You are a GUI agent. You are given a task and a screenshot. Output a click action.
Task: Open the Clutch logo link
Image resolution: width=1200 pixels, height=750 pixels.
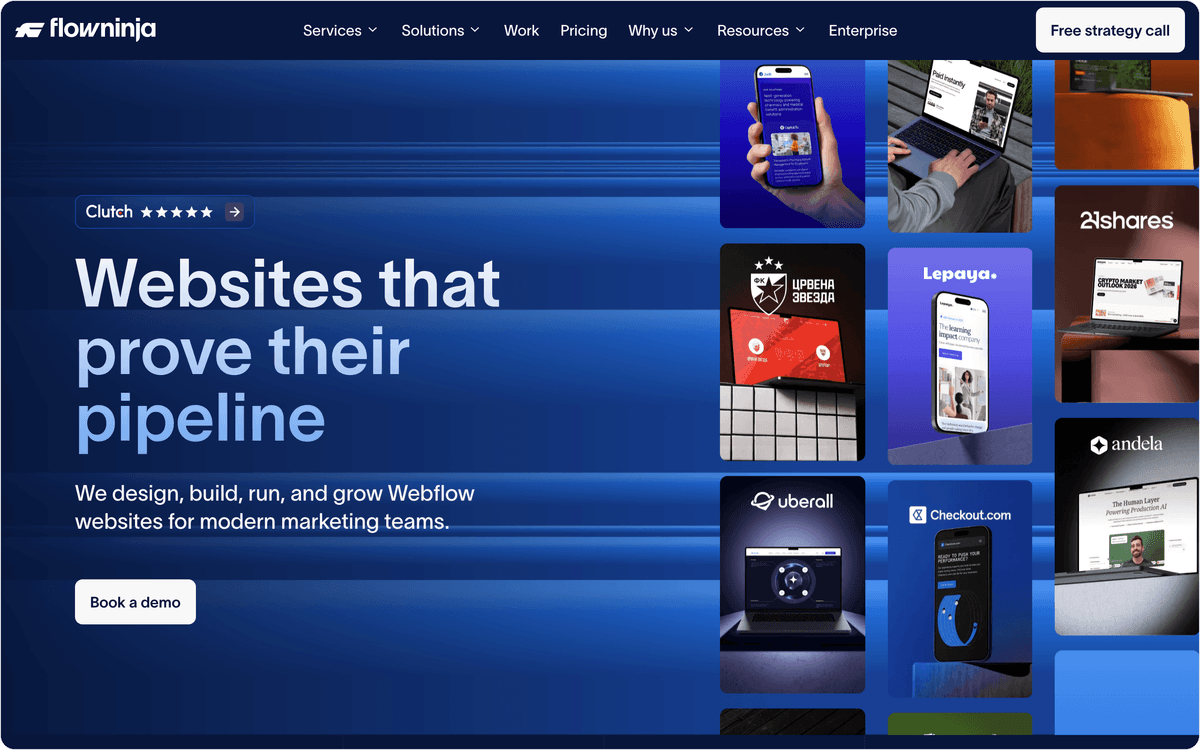pyautogui.click(x=109, y=212)
